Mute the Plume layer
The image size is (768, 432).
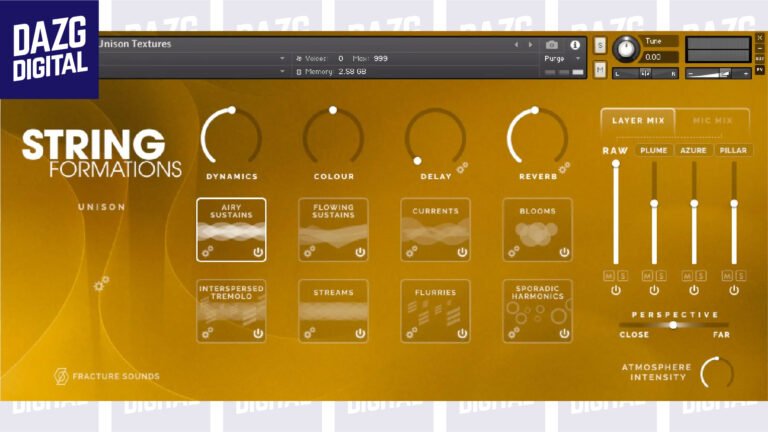click(648, 275)
